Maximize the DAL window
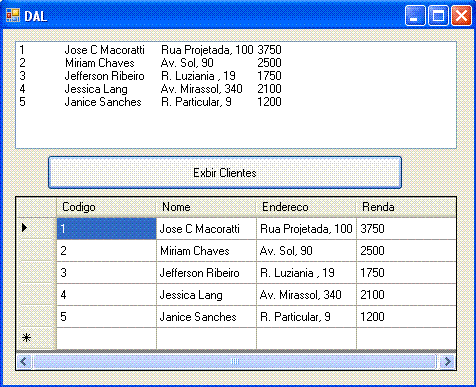 pyautogui.click(x=438, y=15)
